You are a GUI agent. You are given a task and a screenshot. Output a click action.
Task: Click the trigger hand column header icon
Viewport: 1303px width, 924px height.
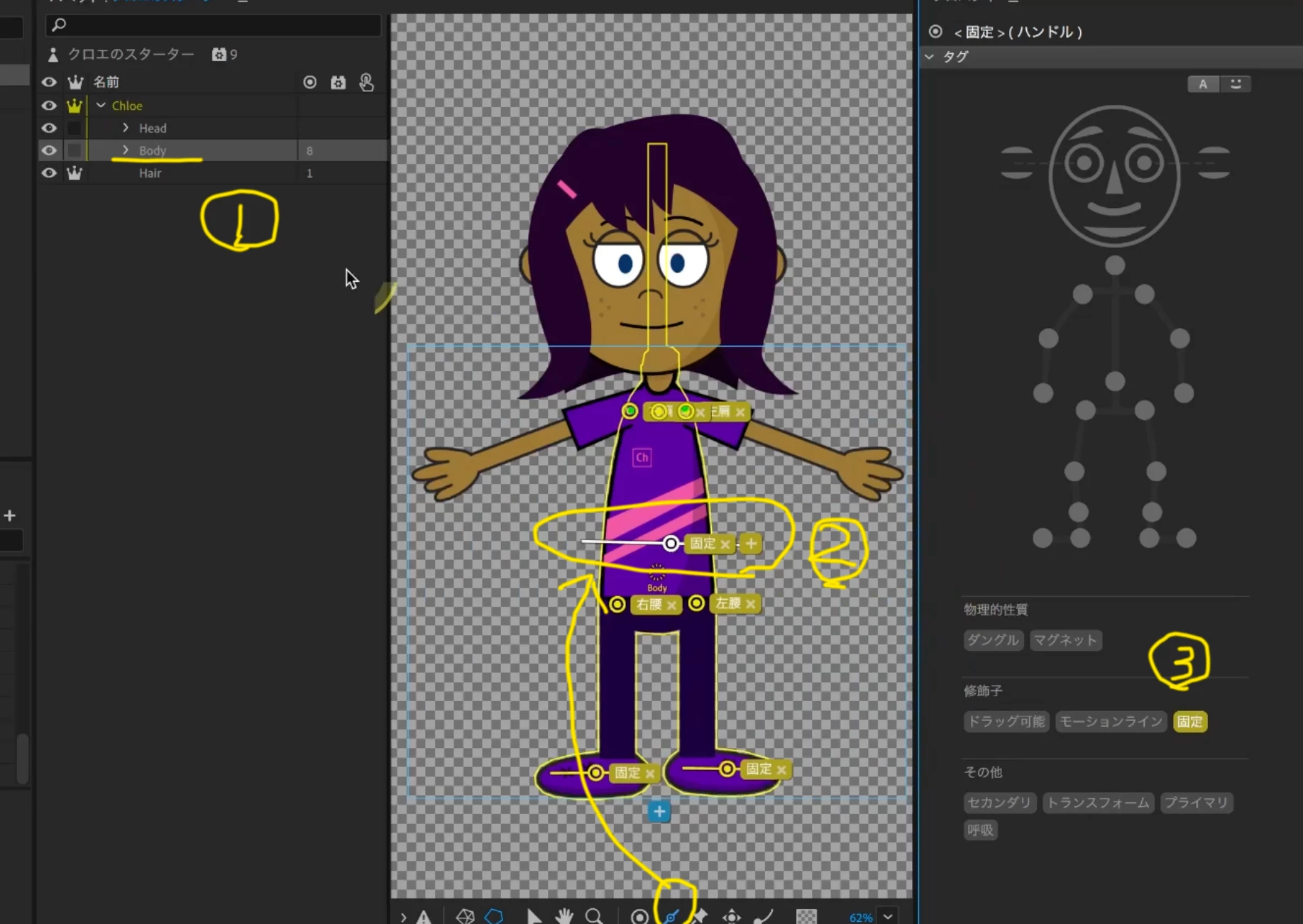pyautogui.click(x=366, y=82)
